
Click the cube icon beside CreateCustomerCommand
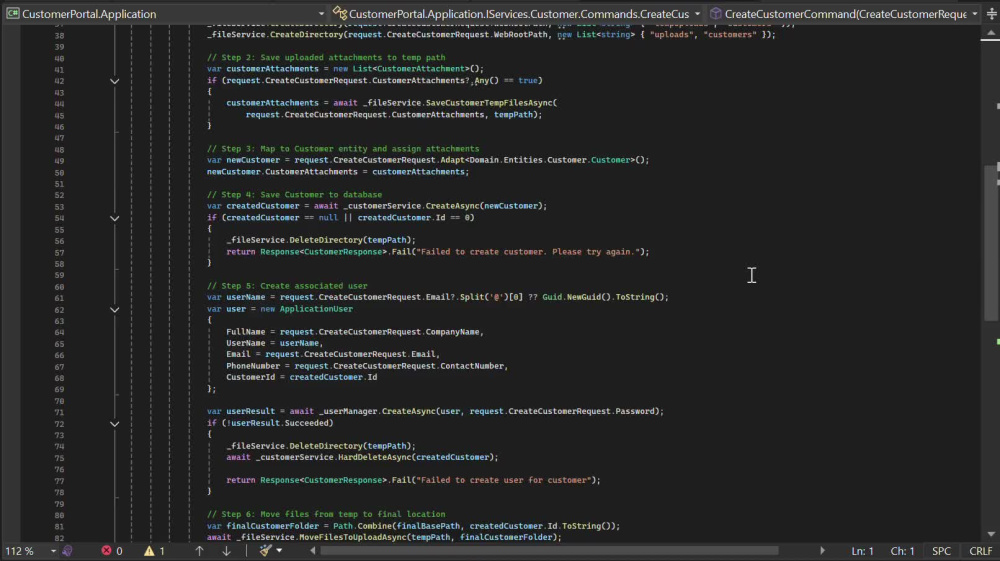(x=716, y=13)
